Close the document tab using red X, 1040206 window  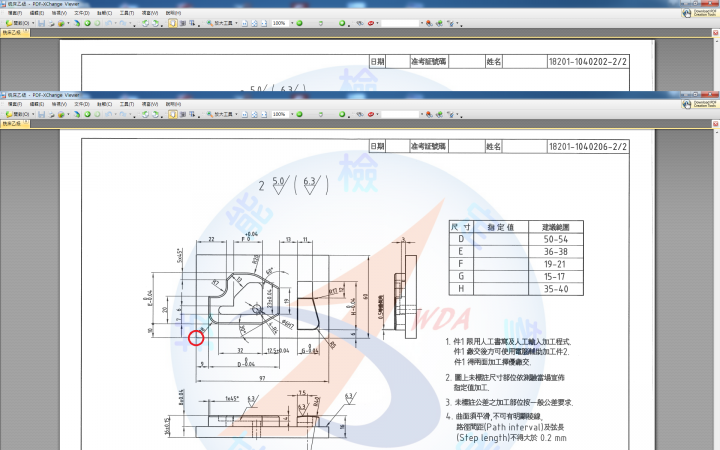pyautogui.click(x=715, y=124)
